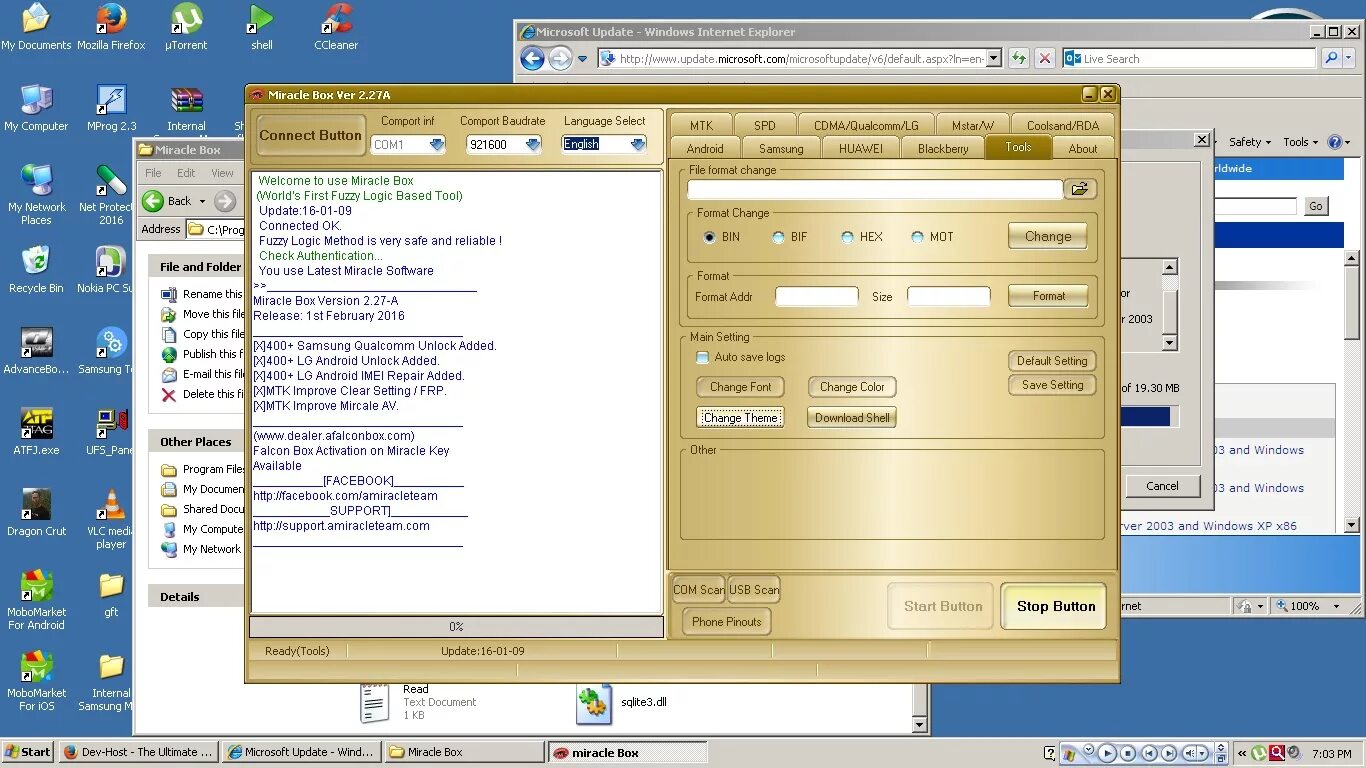Image resolution: width=1366 pixels, height=768 pixels.
Task: Click the Change Color button
Action: click(852, 387)
